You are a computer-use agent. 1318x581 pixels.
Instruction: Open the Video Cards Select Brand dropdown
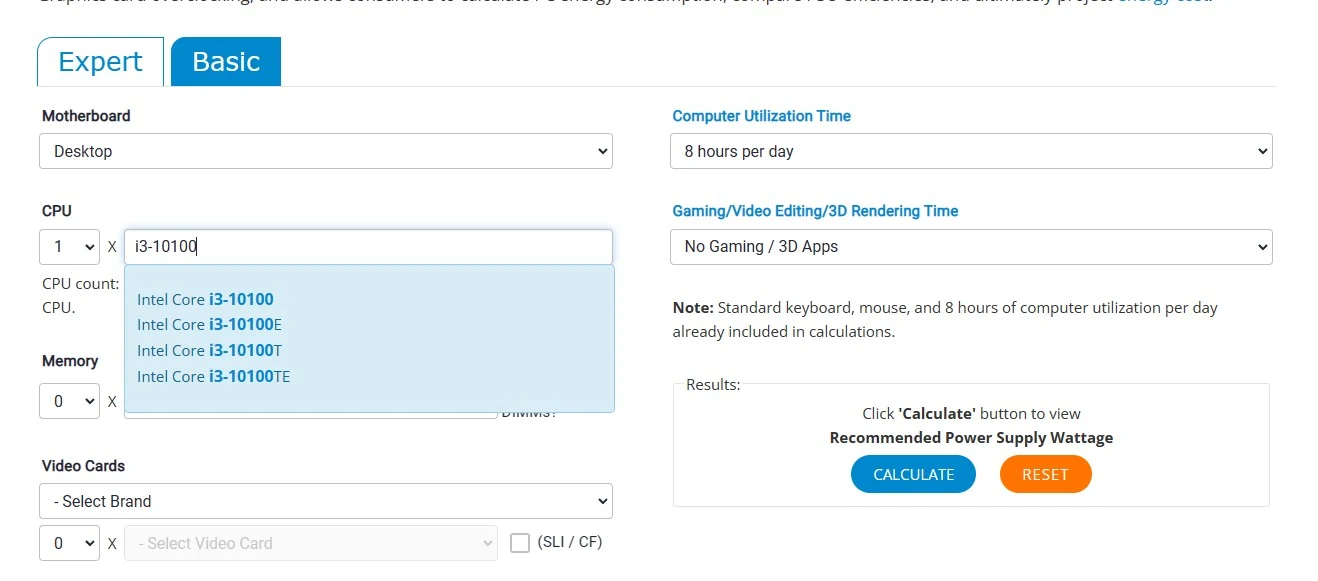point(326,501)
